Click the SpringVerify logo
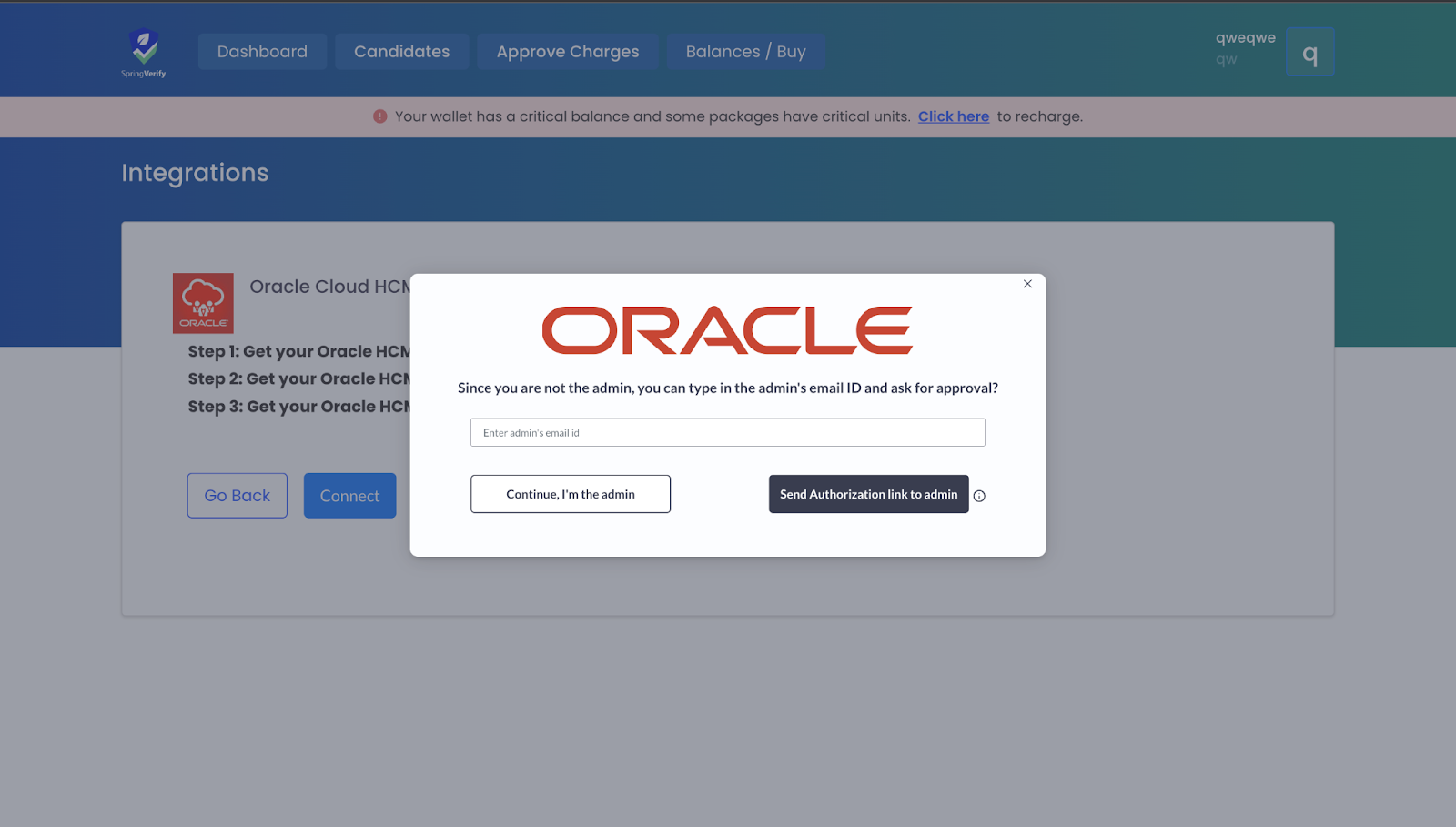1456x827 pixels. pyautogui.click(x=144, y=53)
